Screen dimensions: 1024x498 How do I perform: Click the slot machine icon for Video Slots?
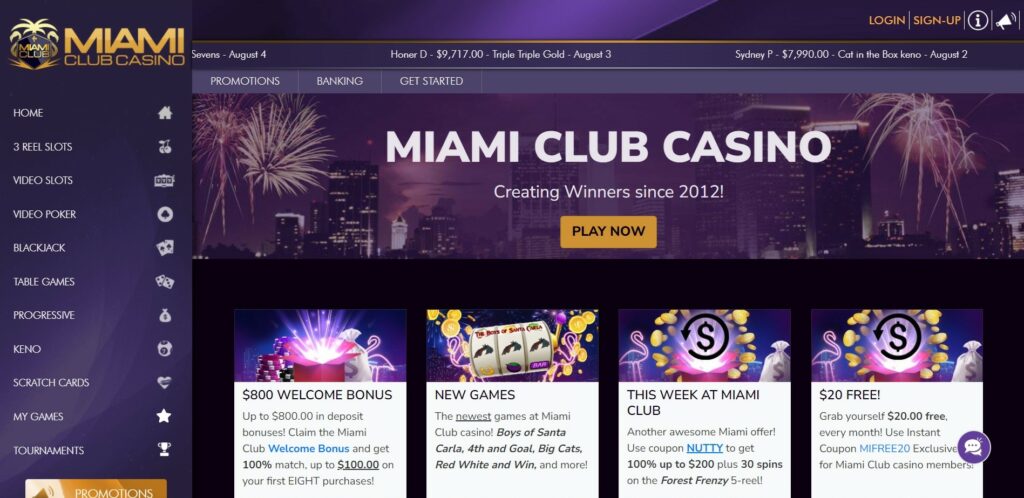point(165,181)
